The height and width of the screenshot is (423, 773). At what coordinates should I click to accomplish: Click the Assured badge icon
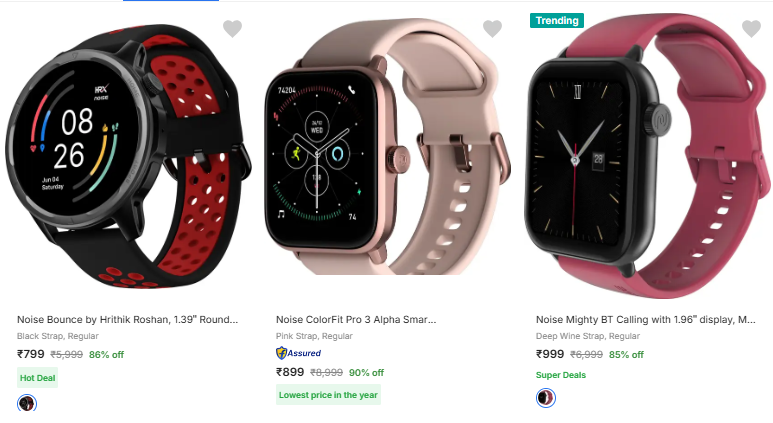pyautogui.click(x=298, y=353)
